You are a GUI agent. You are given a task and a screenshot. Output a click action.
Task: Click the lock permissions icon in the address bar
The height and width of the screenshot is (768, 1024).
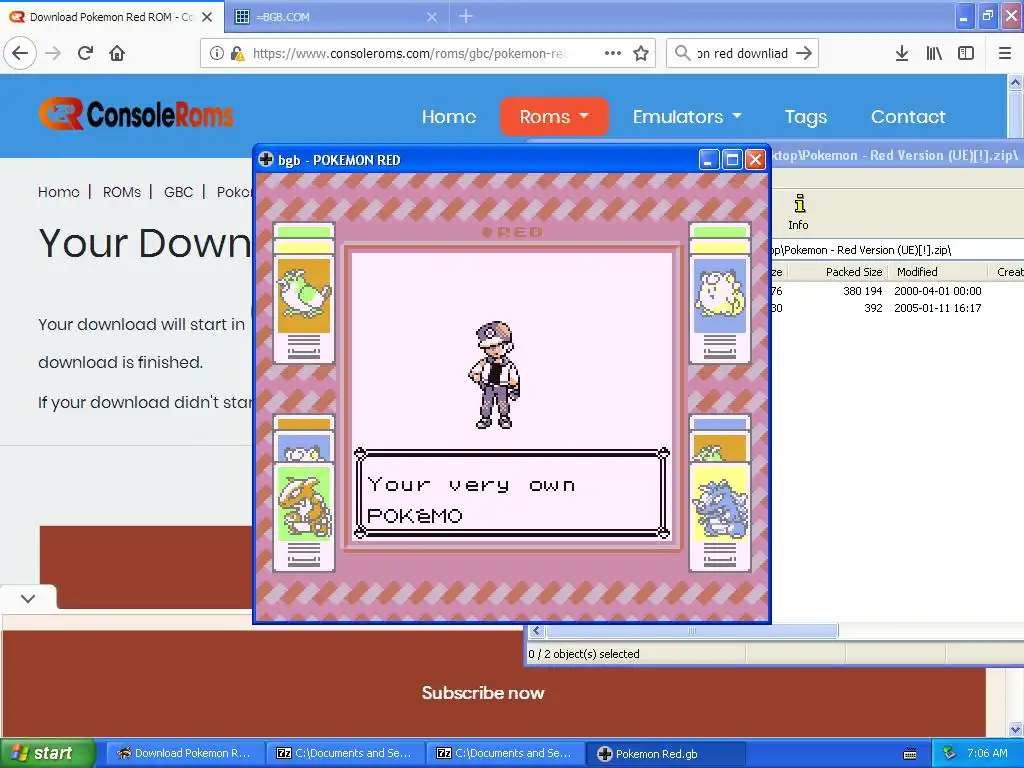pyautogui.click(x=237, y=54)
